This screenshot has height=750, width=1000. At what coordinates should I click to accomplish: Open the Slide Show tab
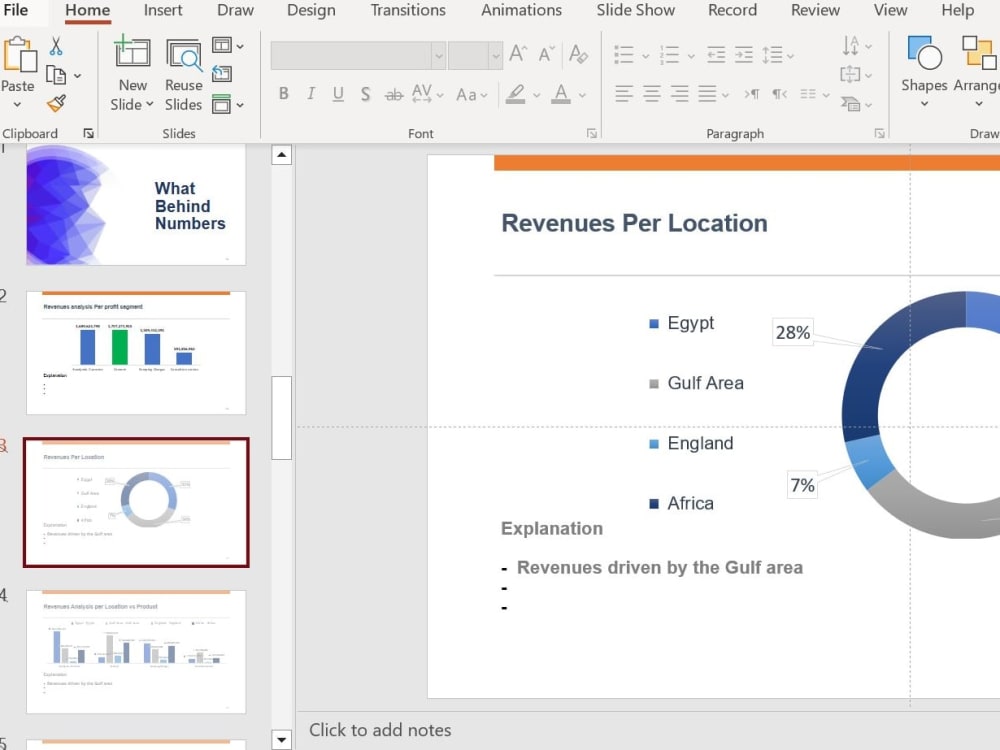tap(635, 11)
